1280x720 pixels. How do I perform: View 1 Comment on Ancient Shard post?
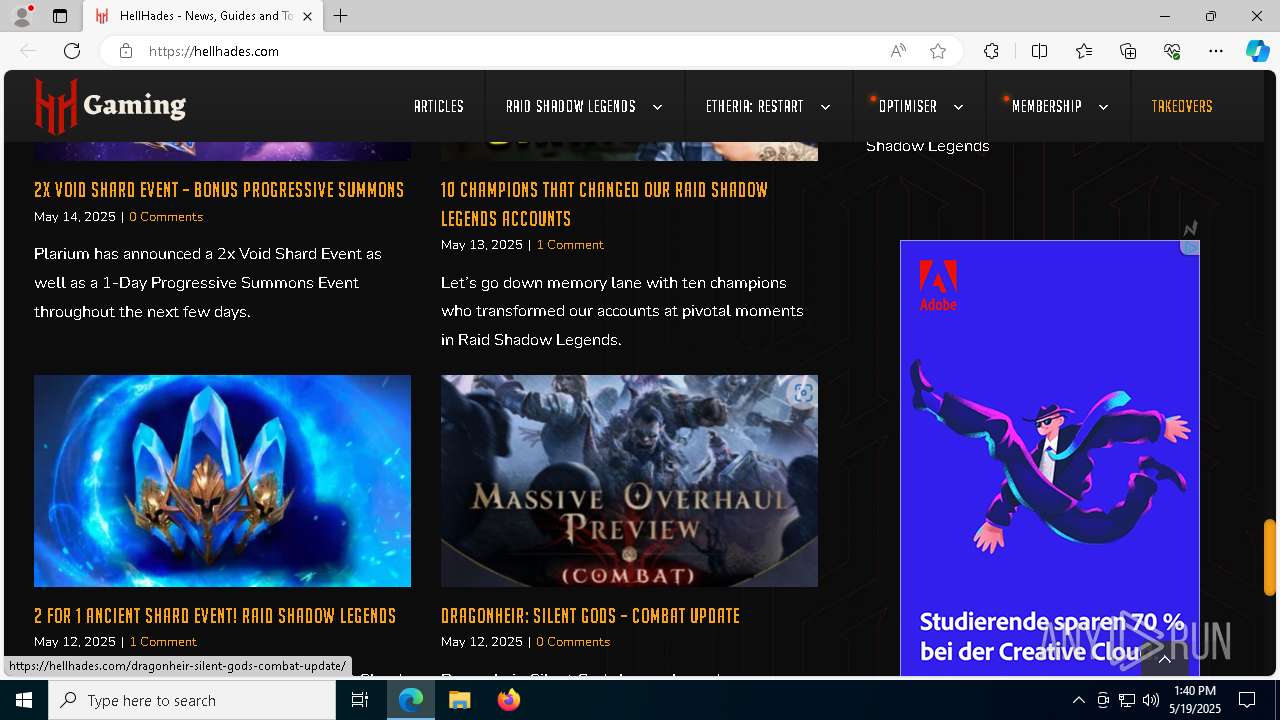point(163,642)
